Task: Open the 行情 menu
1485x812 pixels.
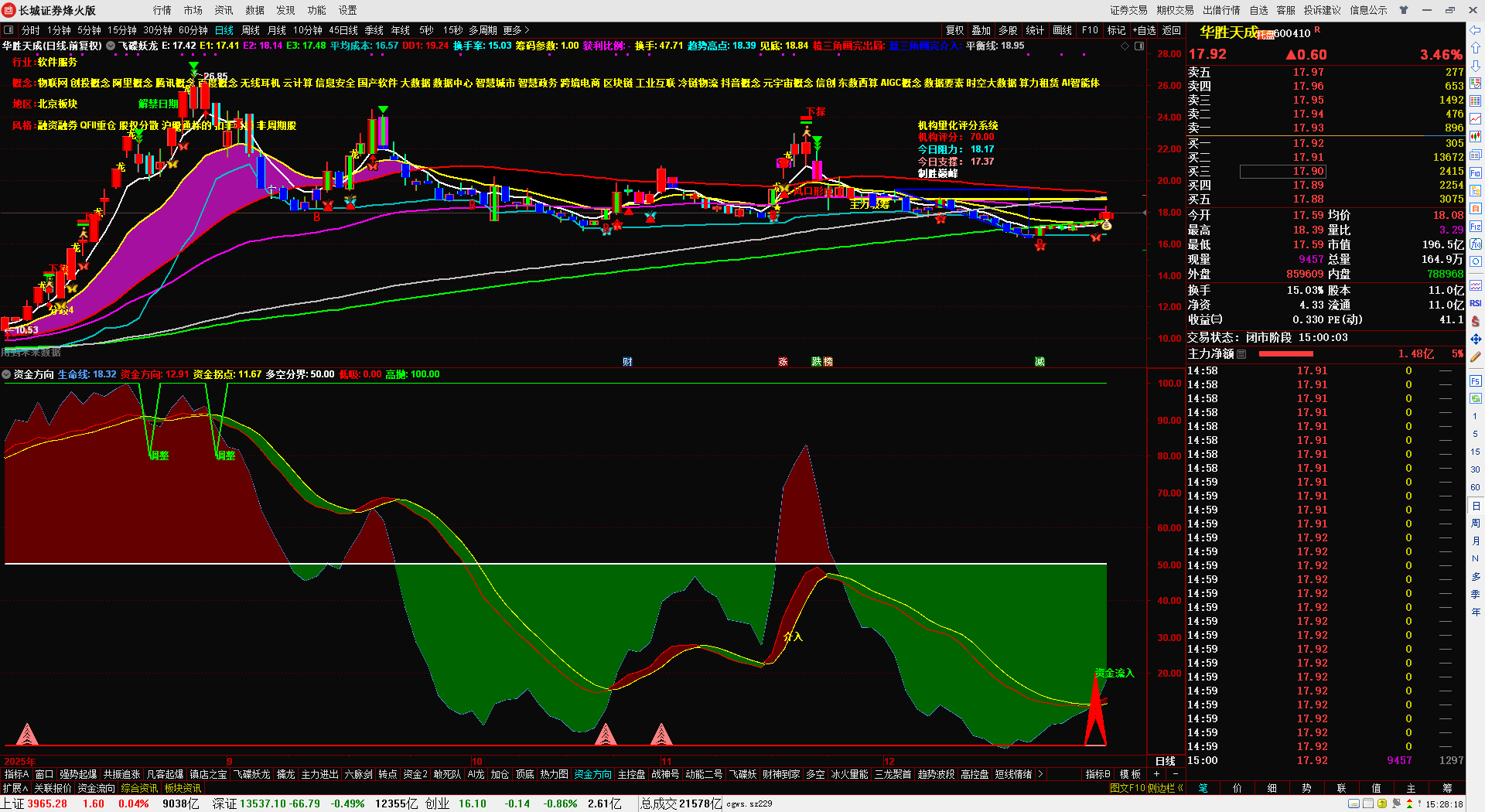Action: pyautogui.click(x=162, y=10)
